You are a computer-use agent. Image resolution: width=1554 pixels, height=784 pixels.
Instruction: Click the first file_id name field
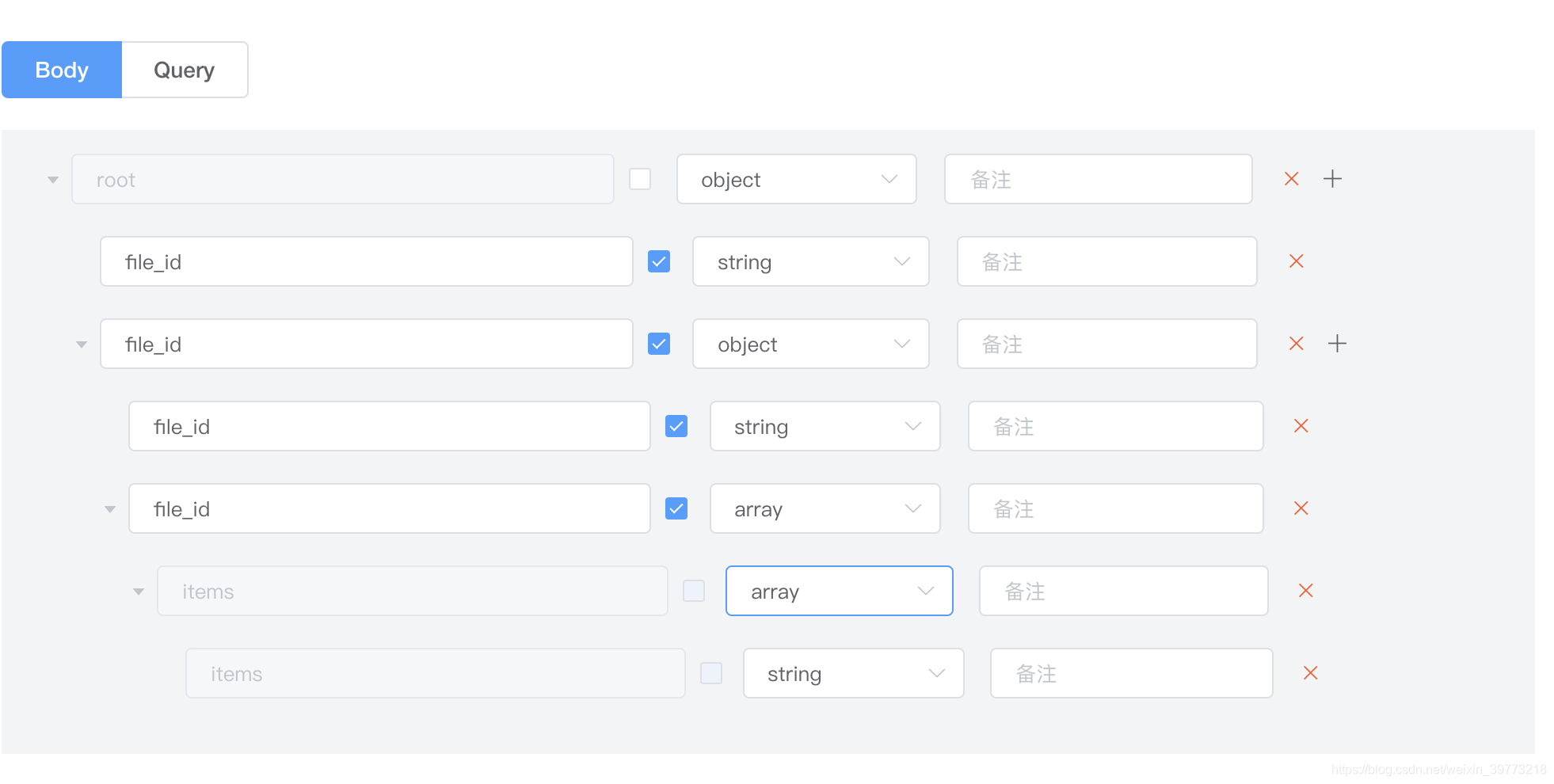coord(366,261)
